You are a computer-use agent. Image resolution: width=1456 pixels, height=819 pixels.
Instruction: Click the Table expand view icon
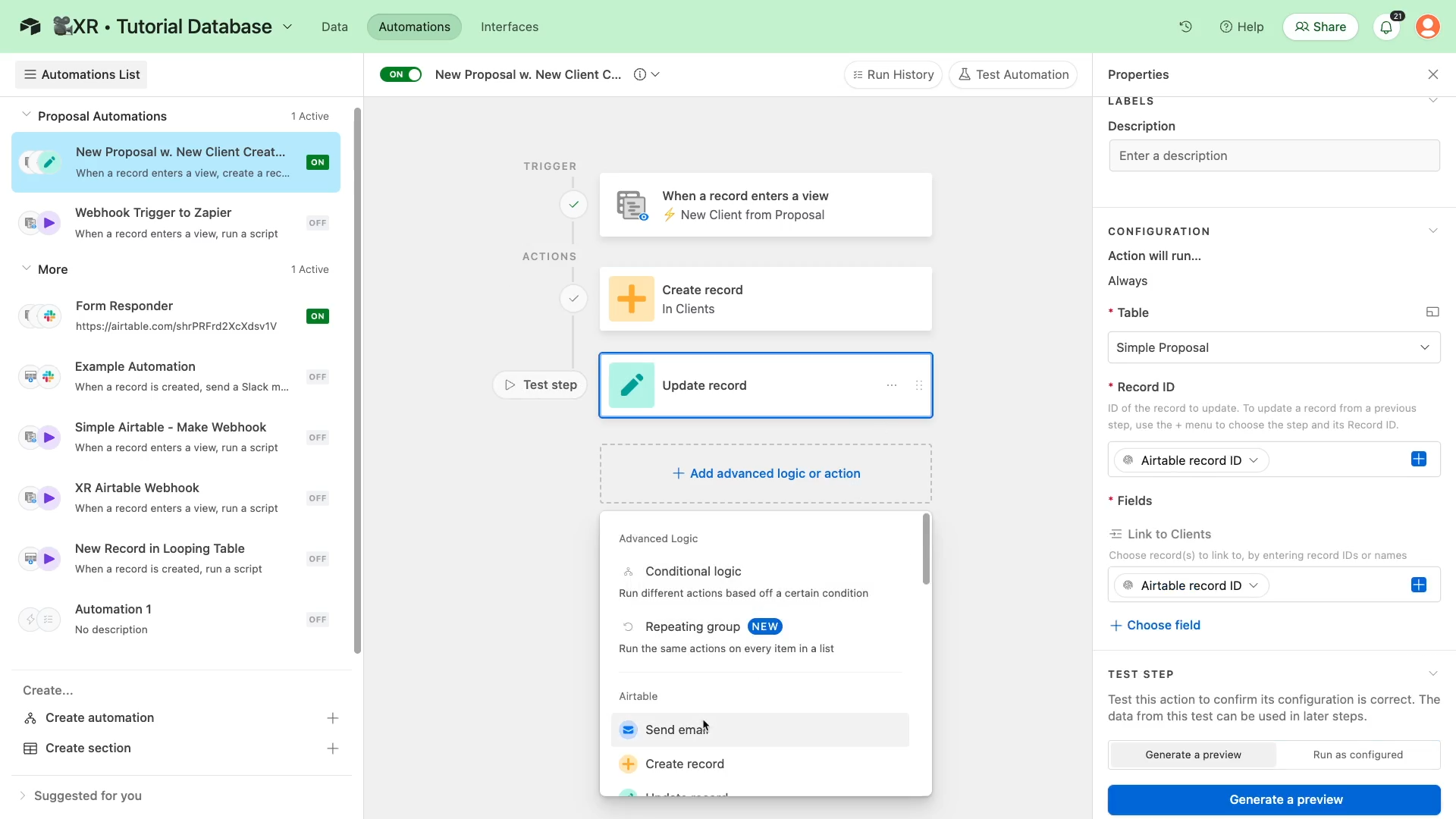(x=1432, y=312)
